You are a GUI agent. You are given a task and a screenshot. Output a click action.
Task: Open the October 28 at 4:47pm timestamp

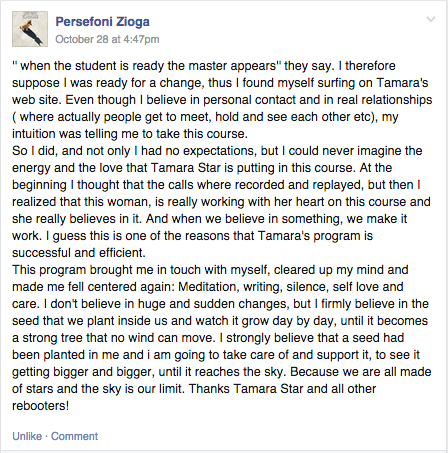(107, 39)
